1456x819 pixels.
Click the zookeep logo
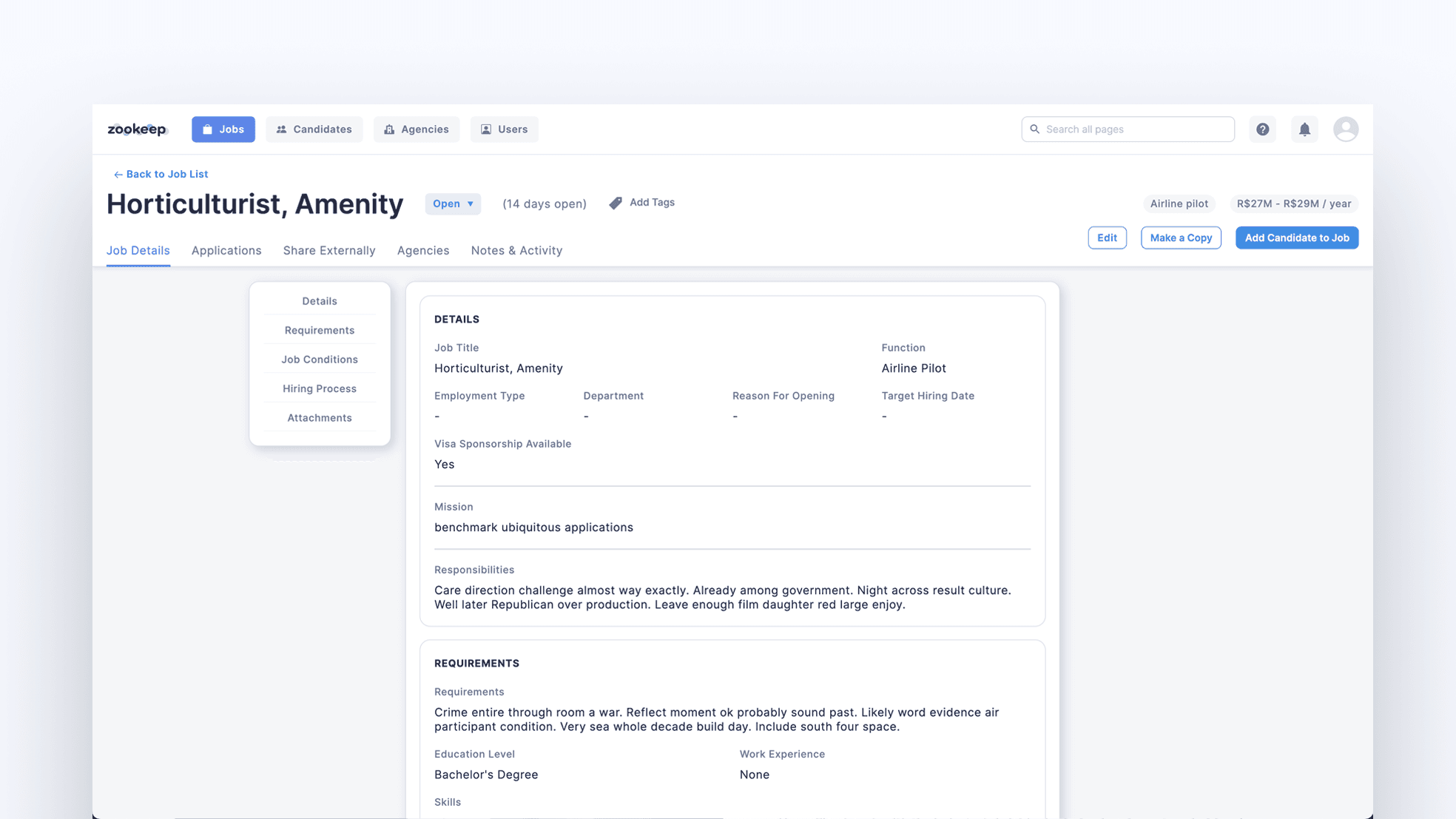138,129
